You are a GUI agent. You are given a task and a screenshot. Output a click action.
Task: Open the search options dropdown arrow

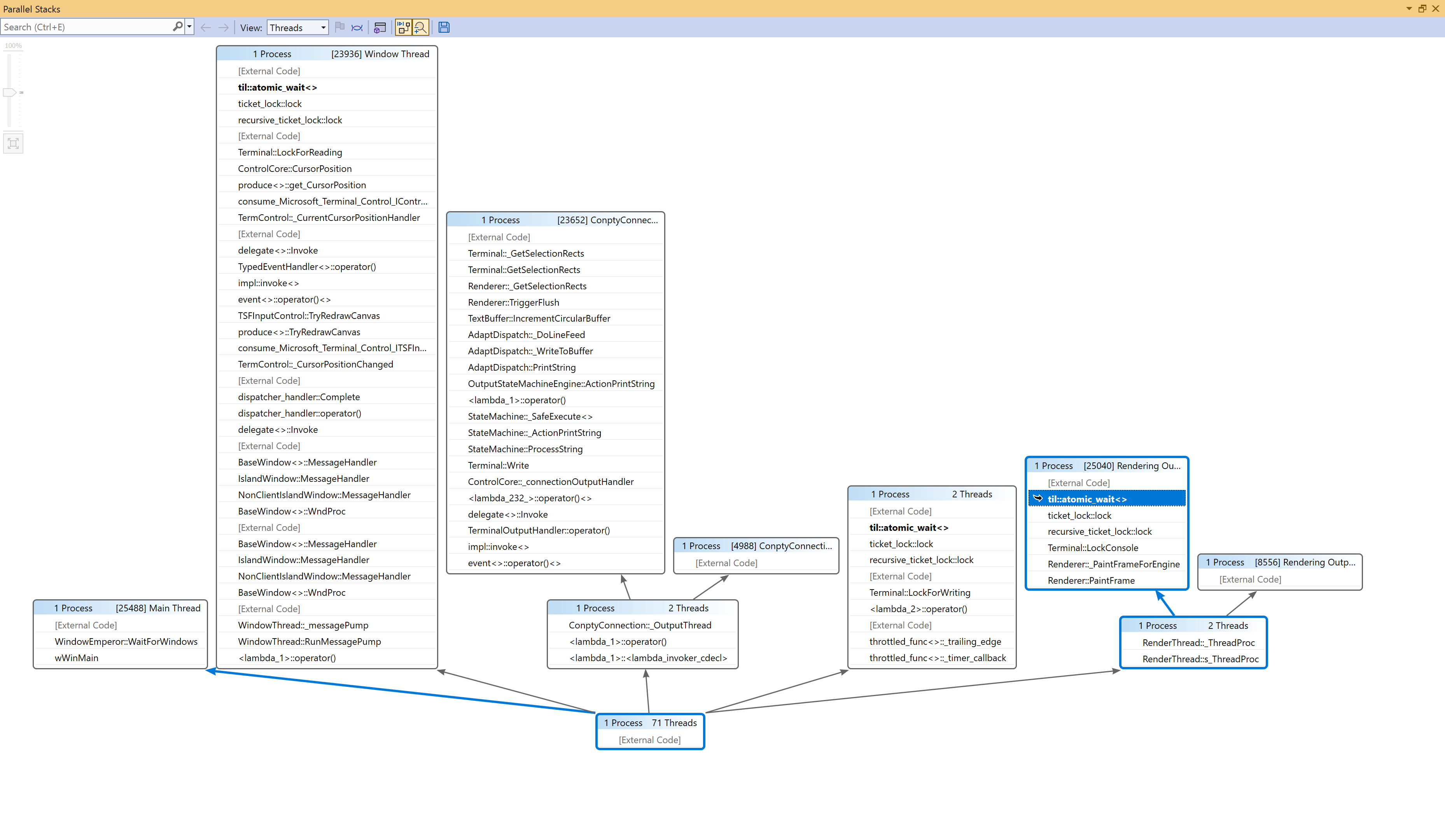click(189, 26)
